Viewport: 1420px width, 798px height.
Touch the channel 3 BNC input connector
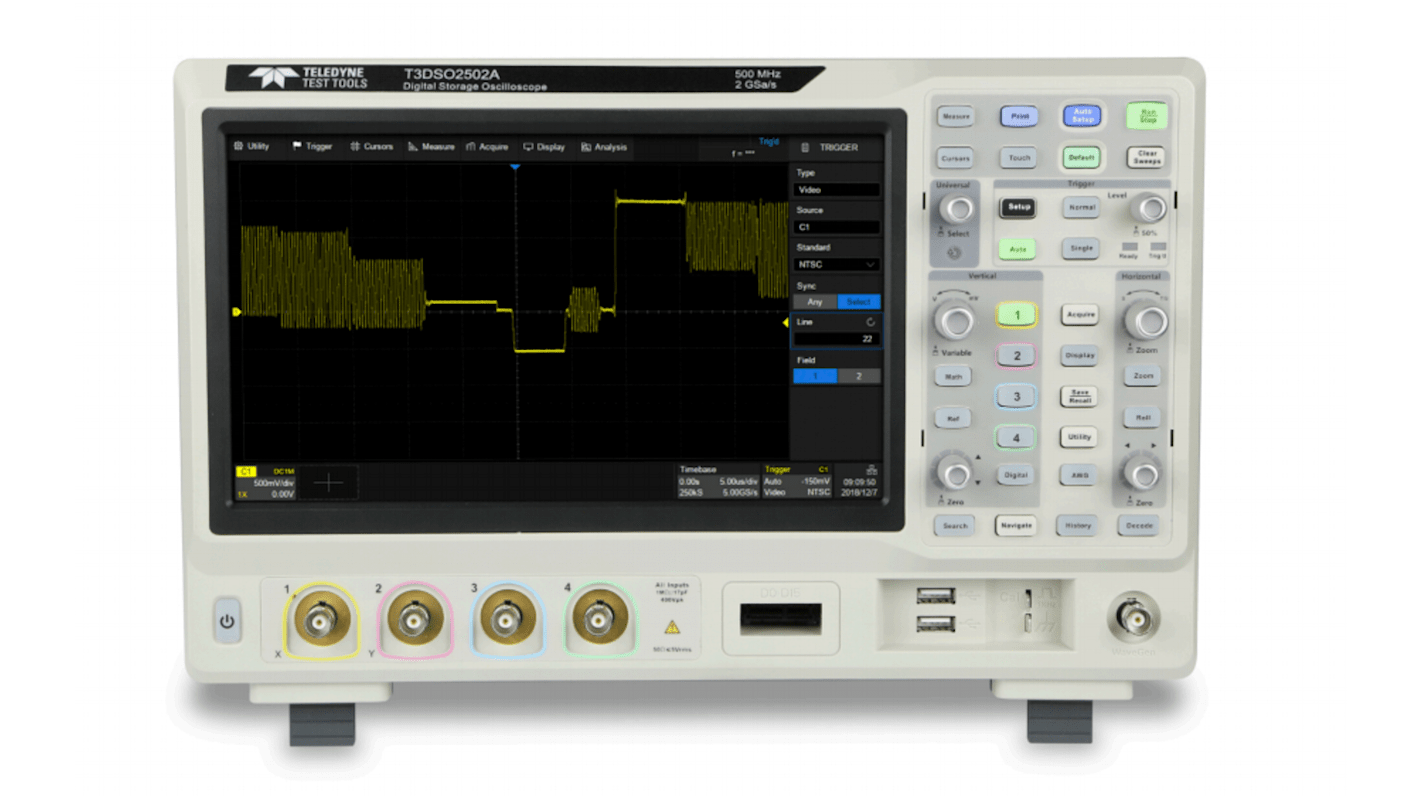point(508,620)
